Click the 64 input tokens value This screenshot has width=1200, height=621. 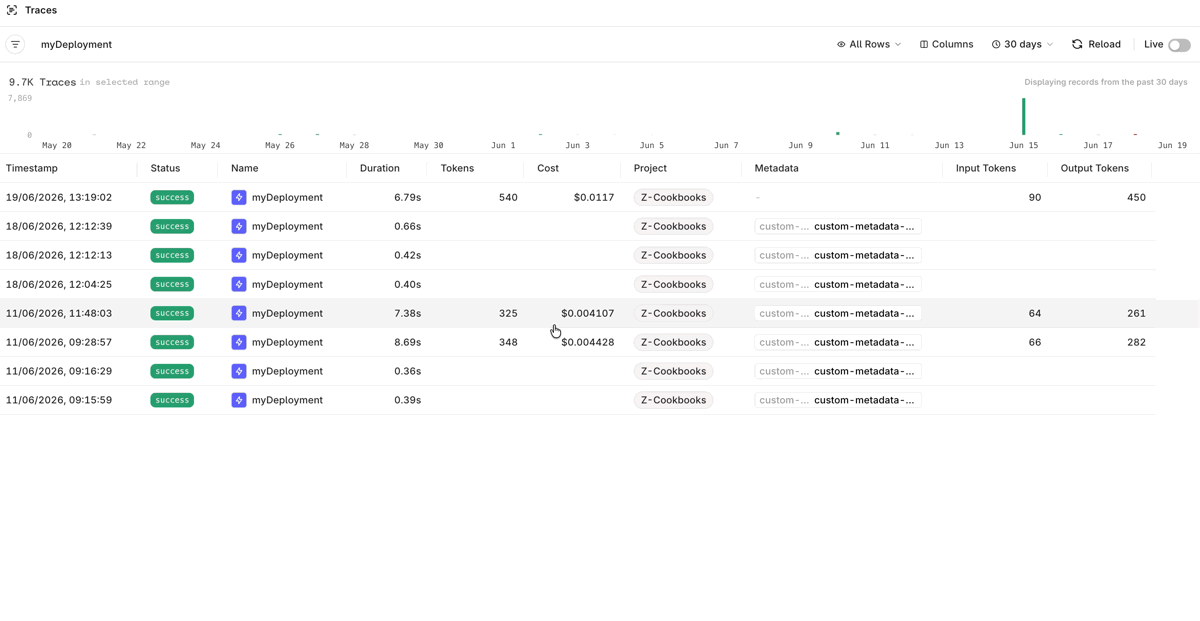pos(1035,314)
